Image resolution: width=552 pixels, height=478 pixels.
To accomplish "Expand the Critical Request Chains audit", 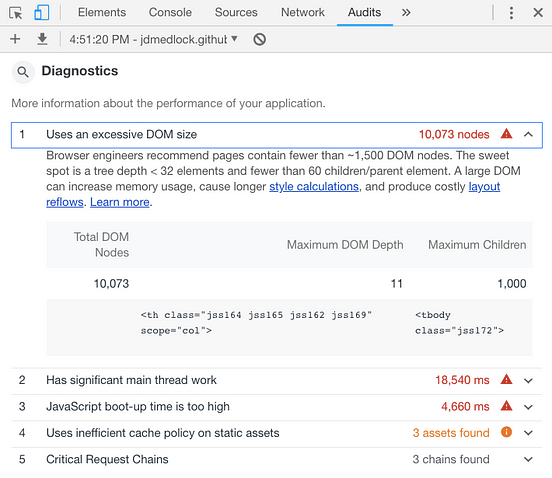I will tap(528, 459).
